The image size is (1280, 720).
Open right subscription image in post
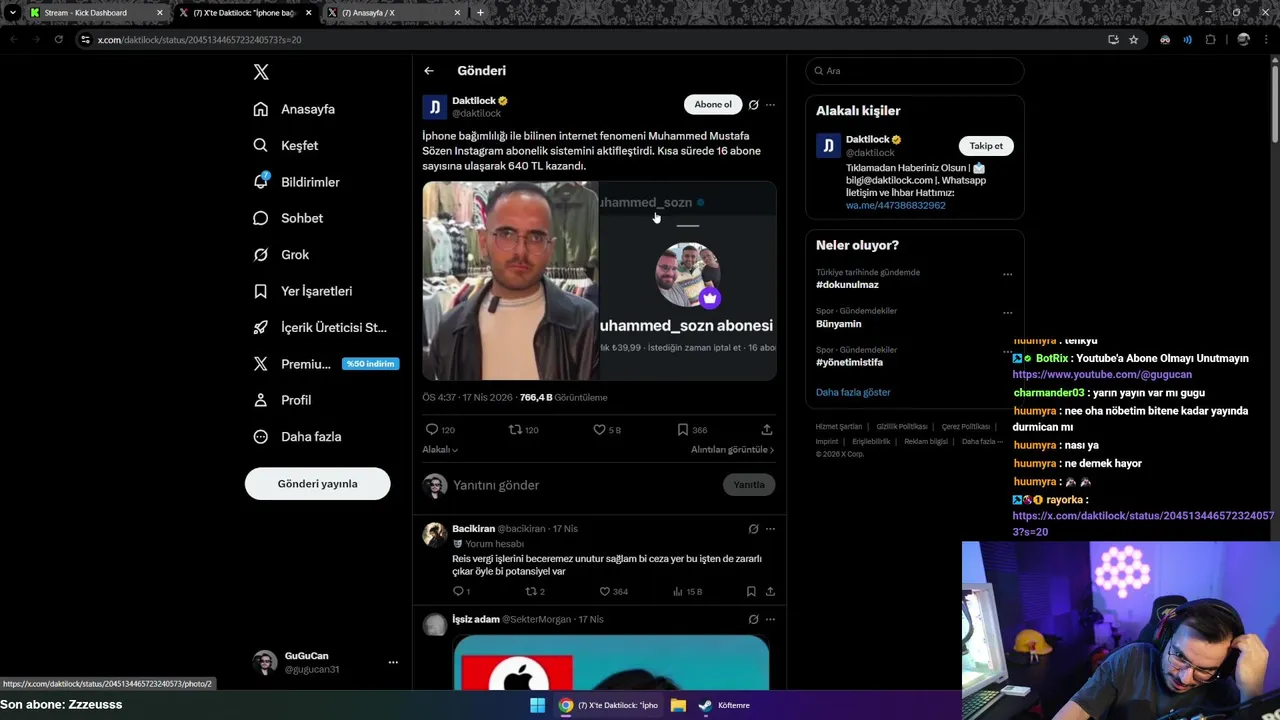coord(688,281)
